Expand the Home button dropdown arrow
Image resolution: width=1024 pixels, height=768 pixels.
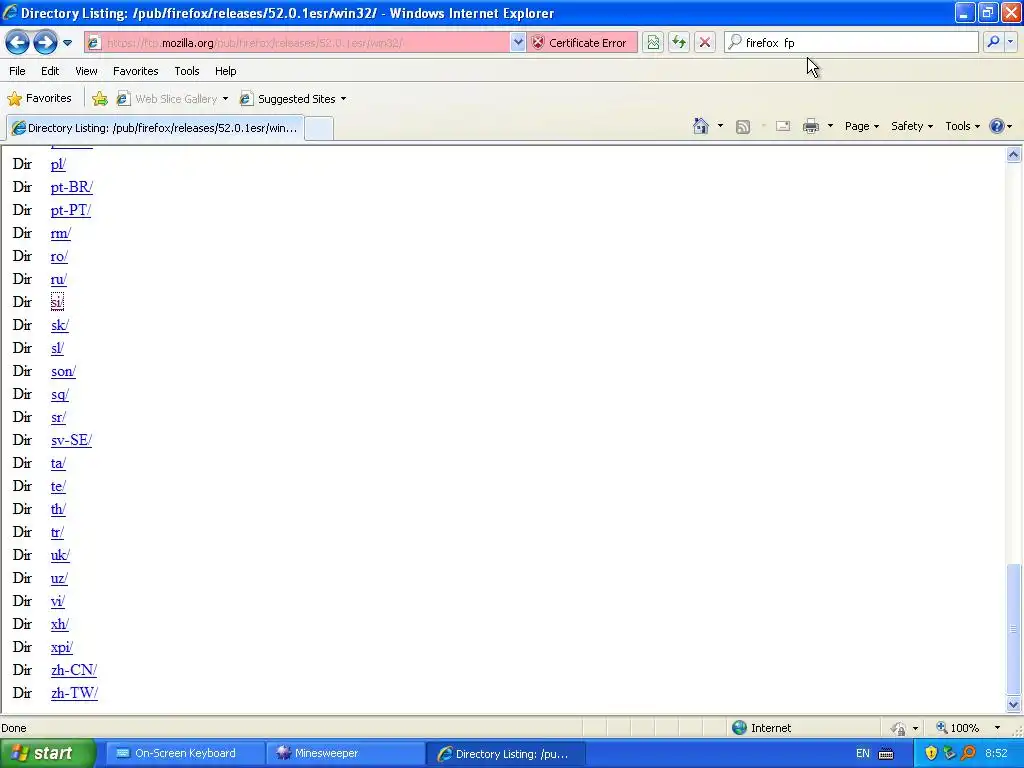tap(720, 126)
